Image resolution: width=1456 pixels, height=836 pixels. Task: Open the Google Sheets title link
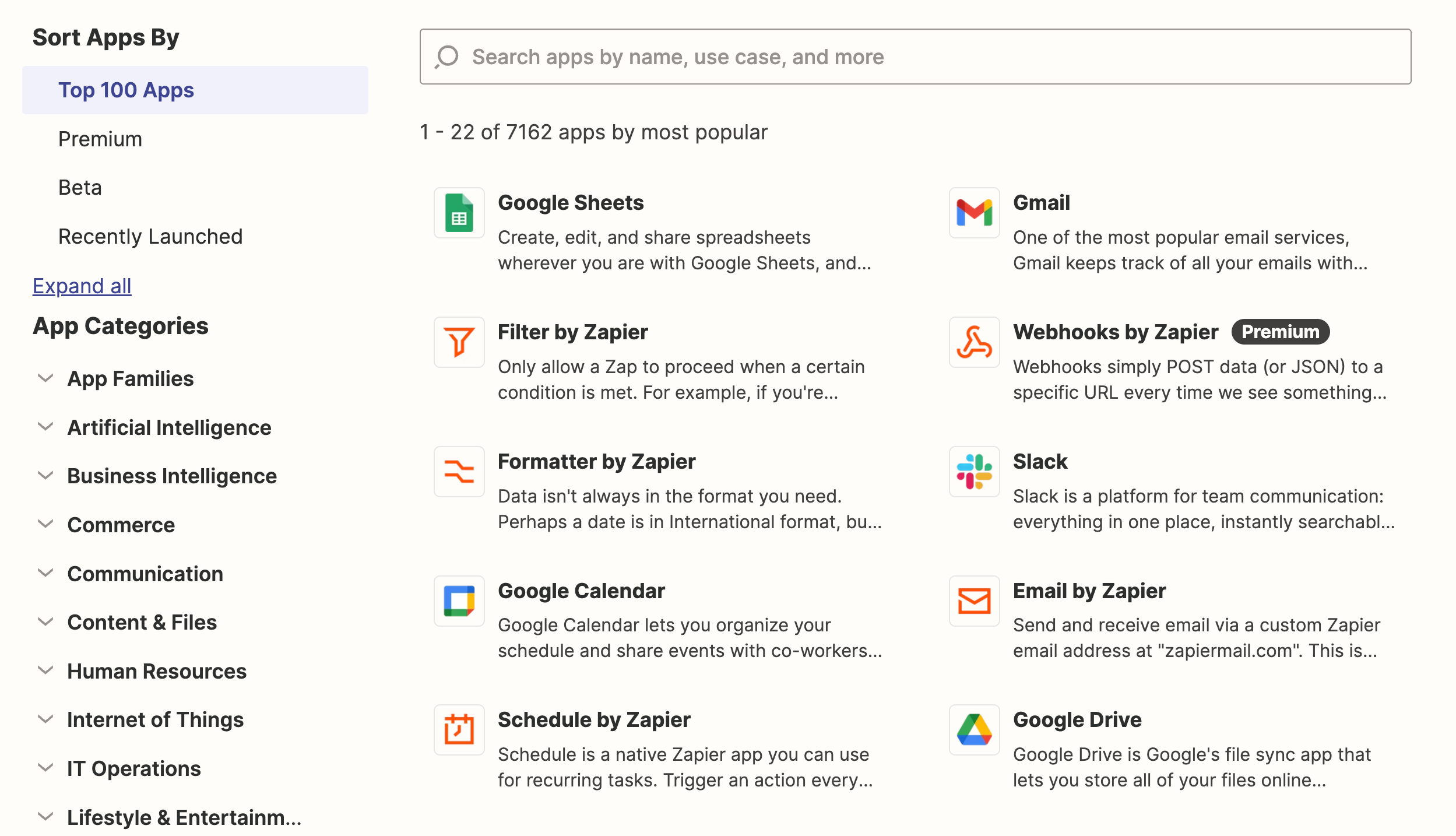(x=570, y=203)
